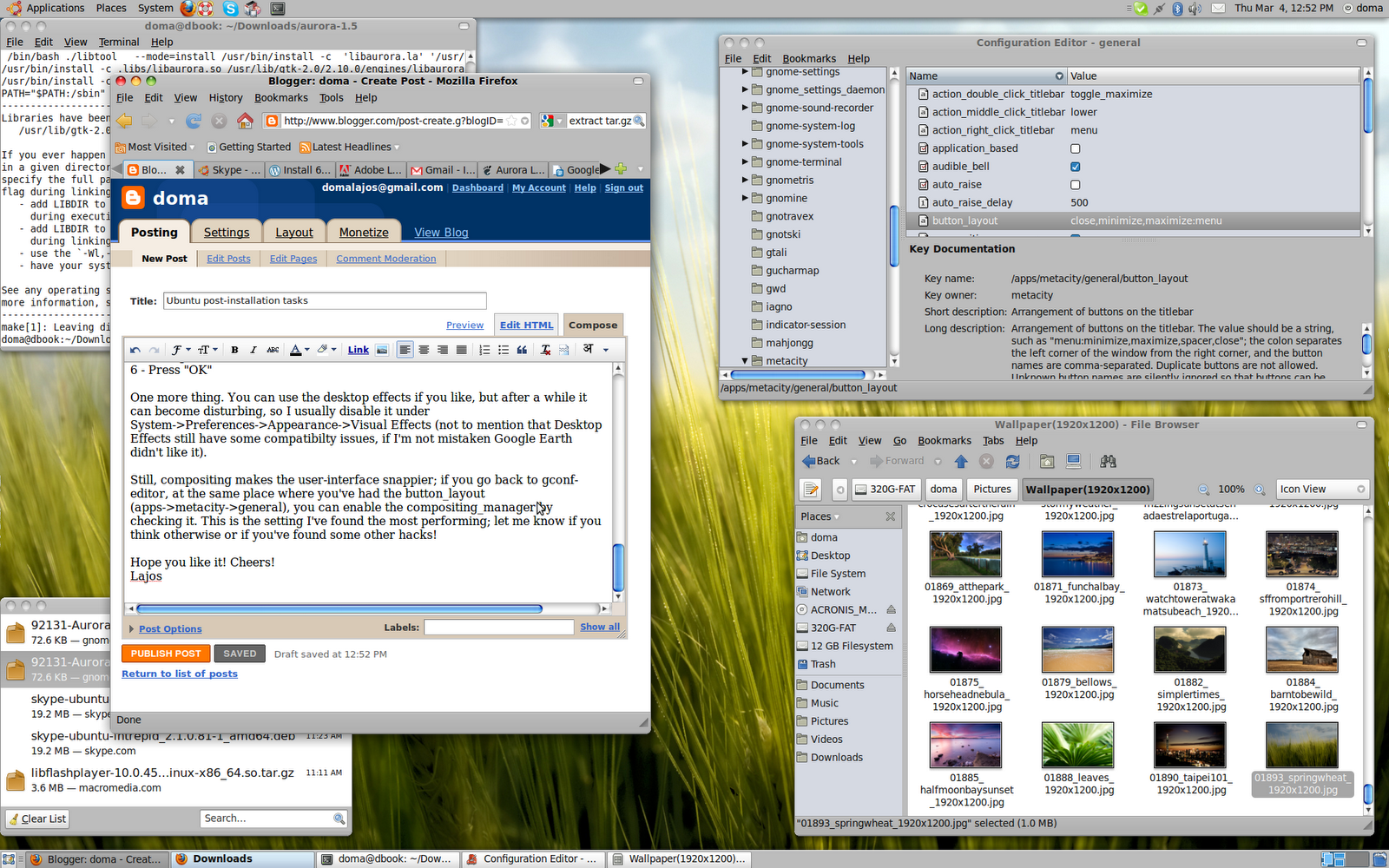Toggle the text-based location bar in File Browser
The height and width of the screenshot is (868, 1389).
[x=812, y=490]
